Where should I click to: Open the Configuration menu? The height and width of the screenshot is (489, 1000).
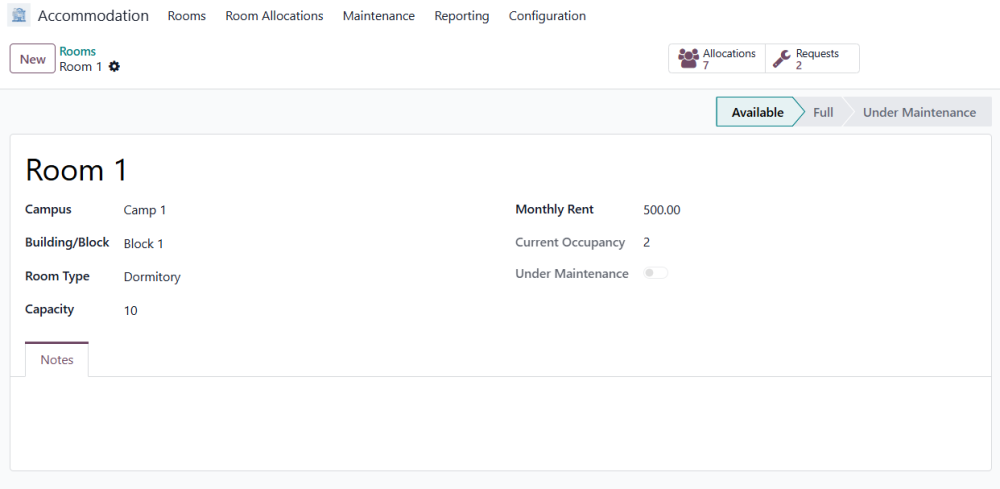click(547, 16)
